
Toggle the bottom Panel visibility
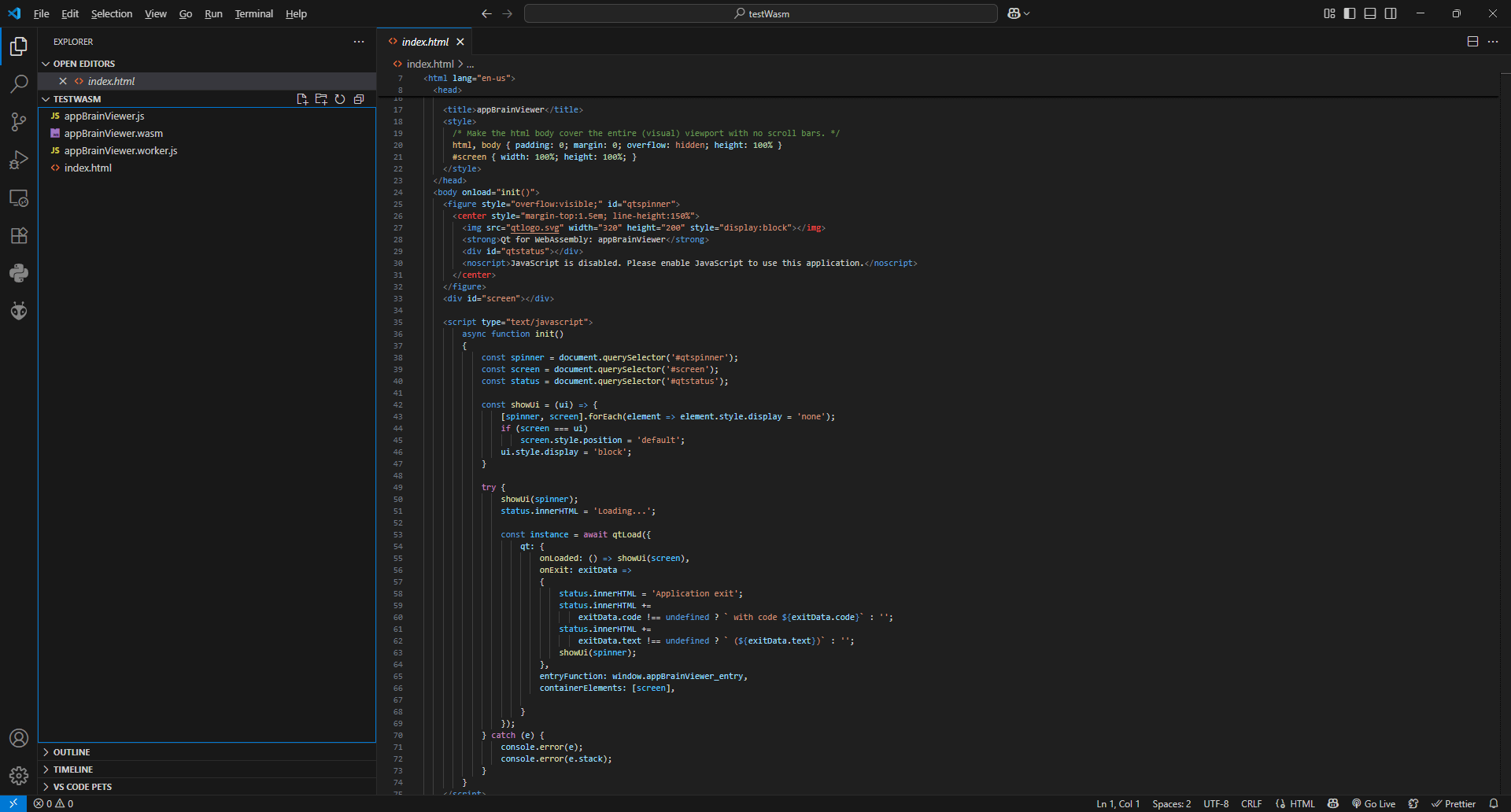click(1370, 13)
